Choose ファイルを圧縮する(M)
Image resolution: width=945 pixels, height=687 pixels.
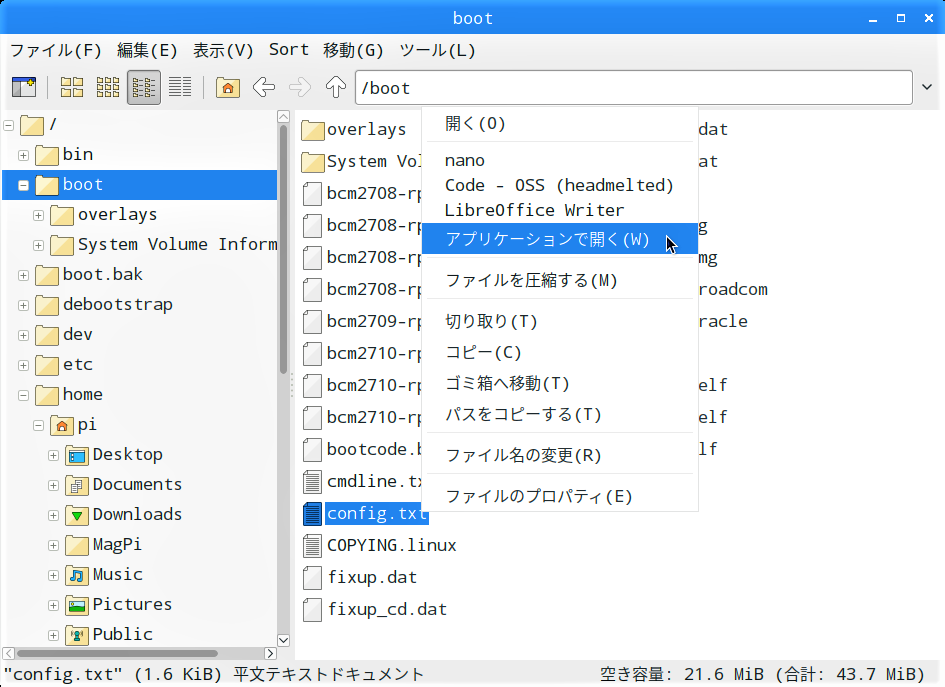tap(560, 280)
